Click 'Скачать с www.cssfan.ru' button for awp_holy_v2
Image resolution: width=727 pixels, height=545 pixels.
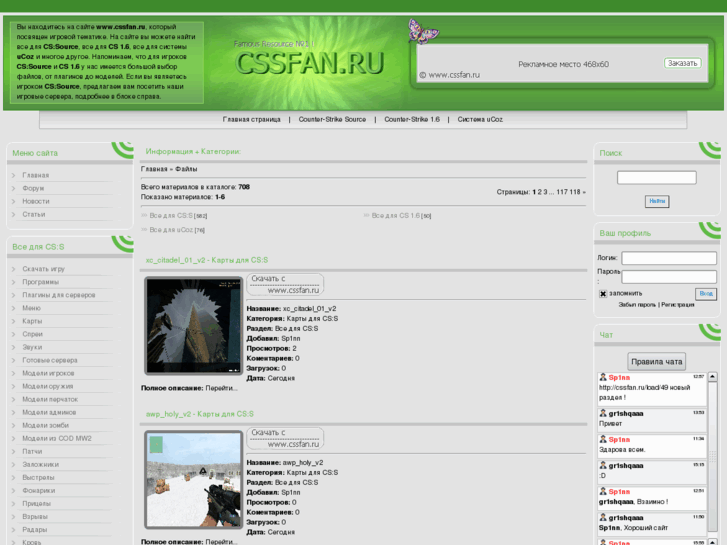(285, 438)
